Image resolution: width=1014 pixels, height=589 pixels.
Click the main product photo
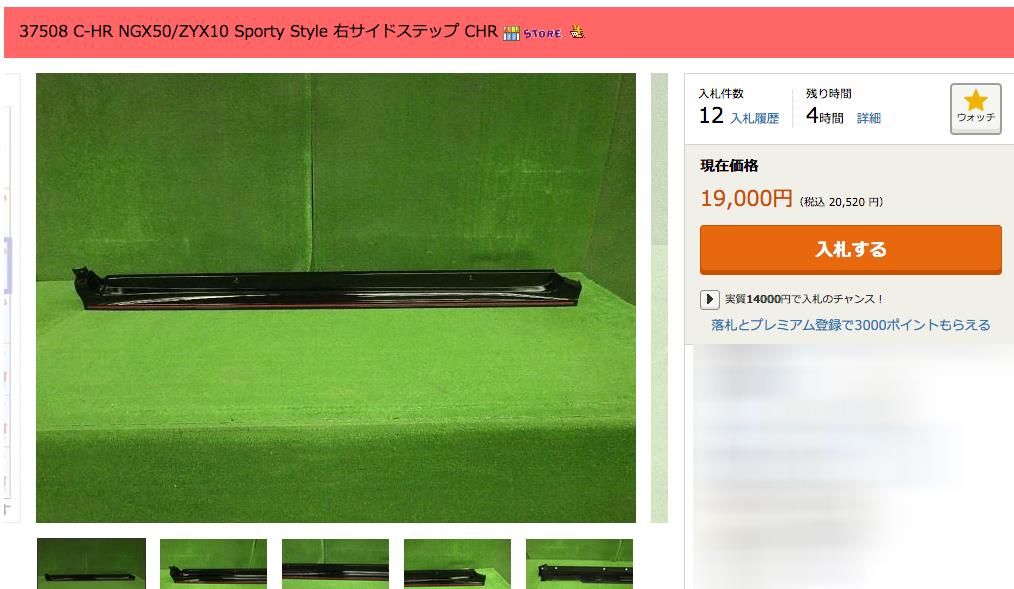click(336, 297)
